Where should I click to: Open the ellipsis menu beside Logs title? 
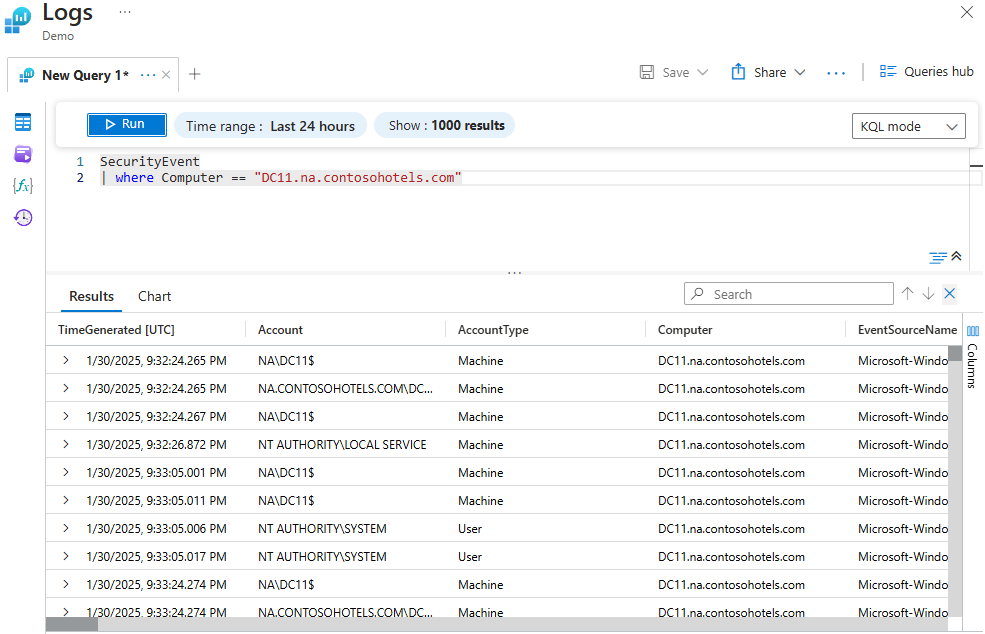(125, 12)
